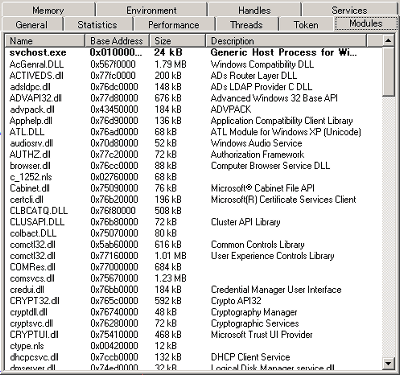Click the Windows Audio Service description

pos(256,143)
